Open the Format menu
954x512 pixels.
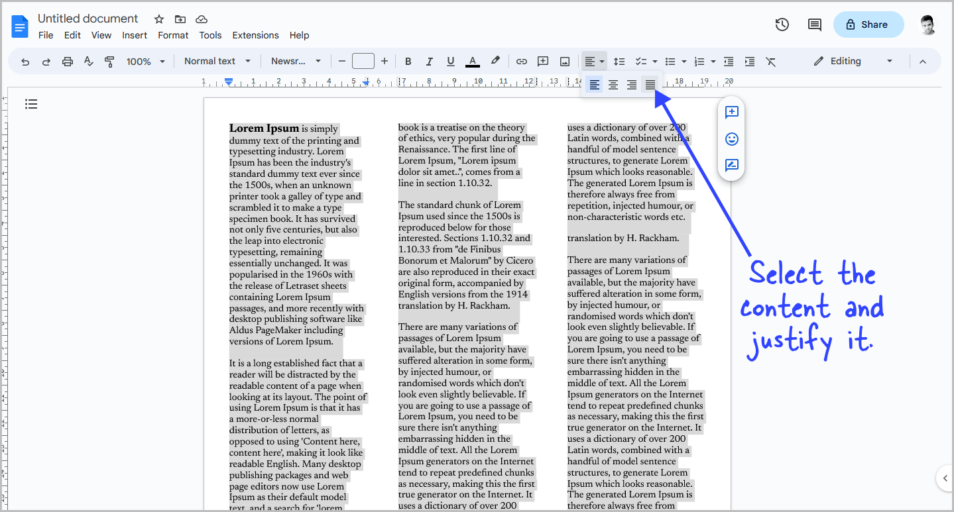tap(173, 35)
